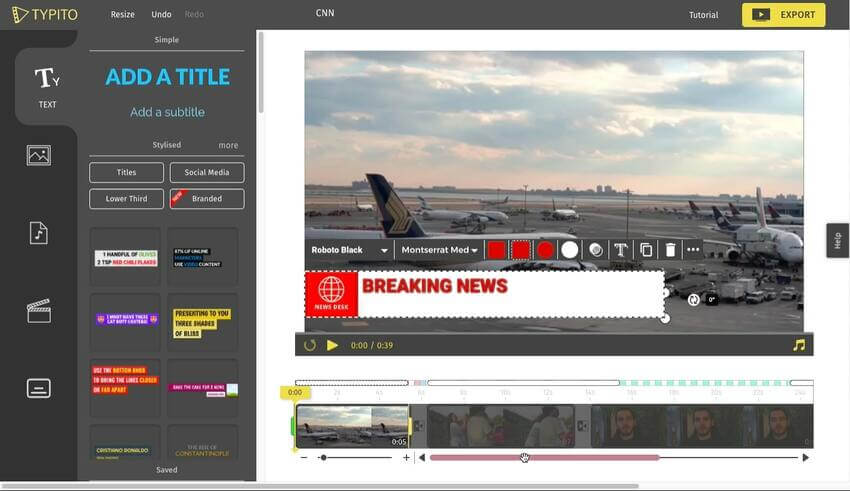Viewport: 850px width, 491px height.
Task: Duplicate the selected text element
Action: click(x=646, y=250)
